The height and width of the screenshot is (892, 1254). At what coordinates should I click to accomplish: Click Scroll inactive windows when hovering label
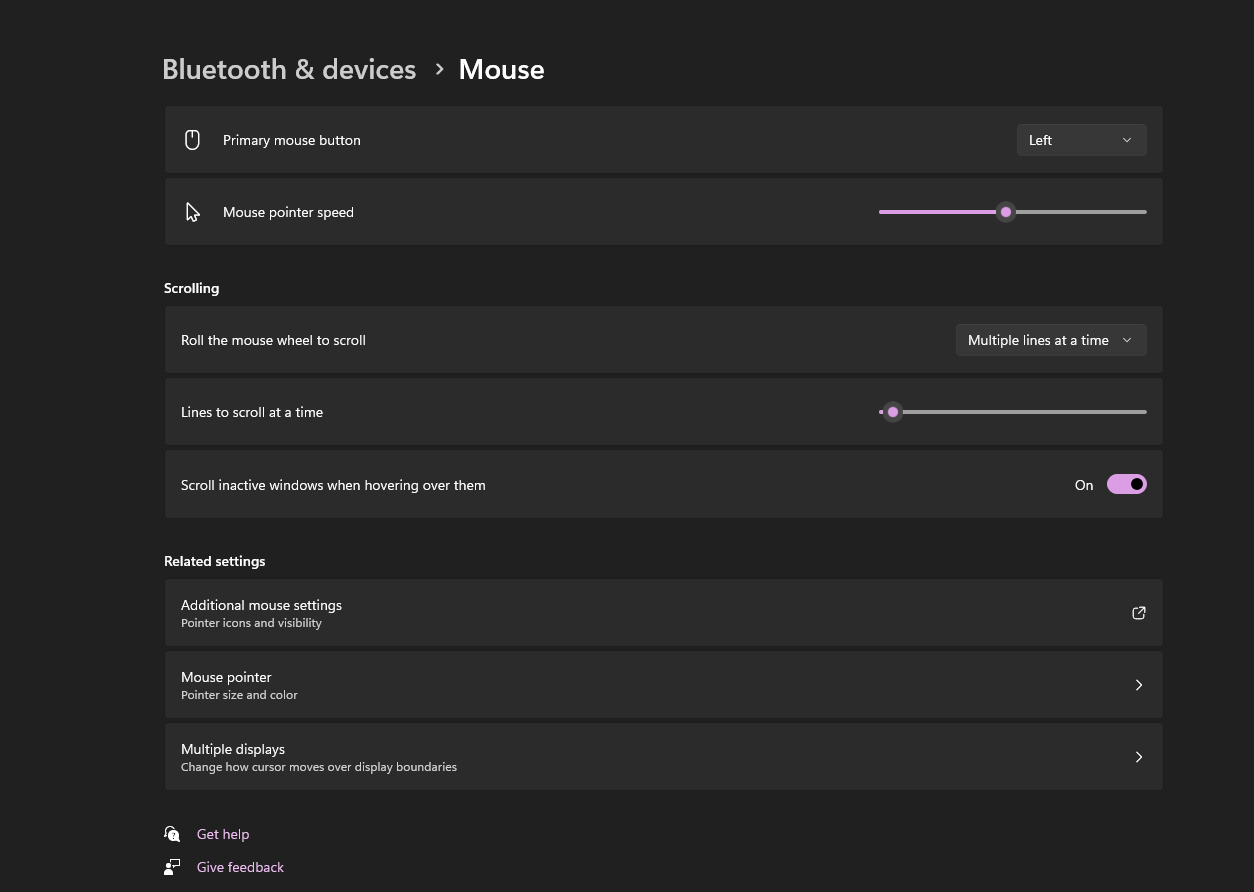(333, 485)
